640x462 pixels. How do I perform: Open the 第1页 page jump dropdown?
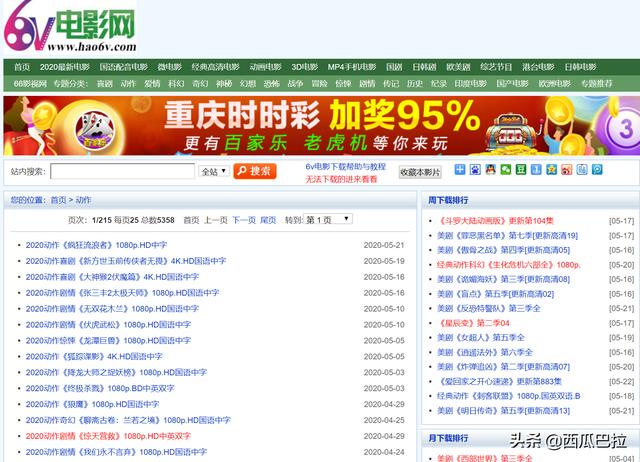pos(328,220)
